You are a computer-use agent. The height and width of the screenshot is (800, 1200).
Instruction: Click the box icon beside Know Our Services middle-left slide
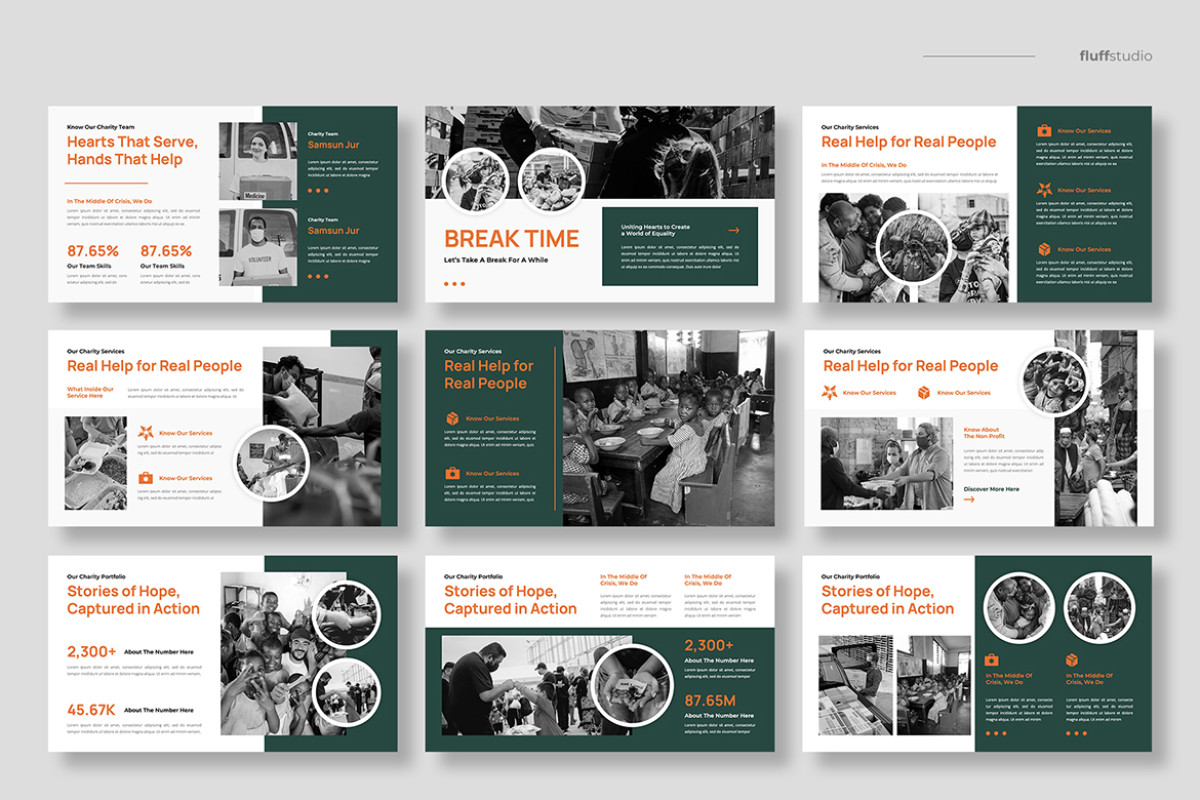[147, 477]
